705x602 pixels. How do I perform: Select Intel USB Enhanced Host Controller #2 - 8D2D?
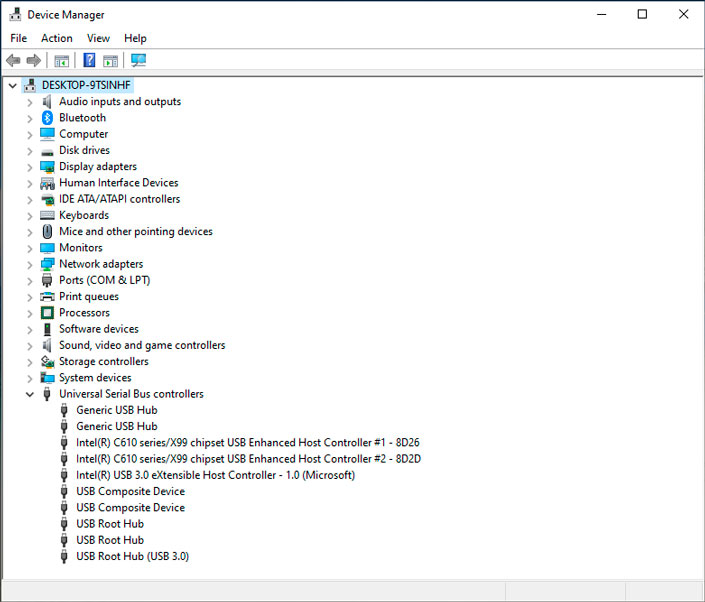click(248, 459)
